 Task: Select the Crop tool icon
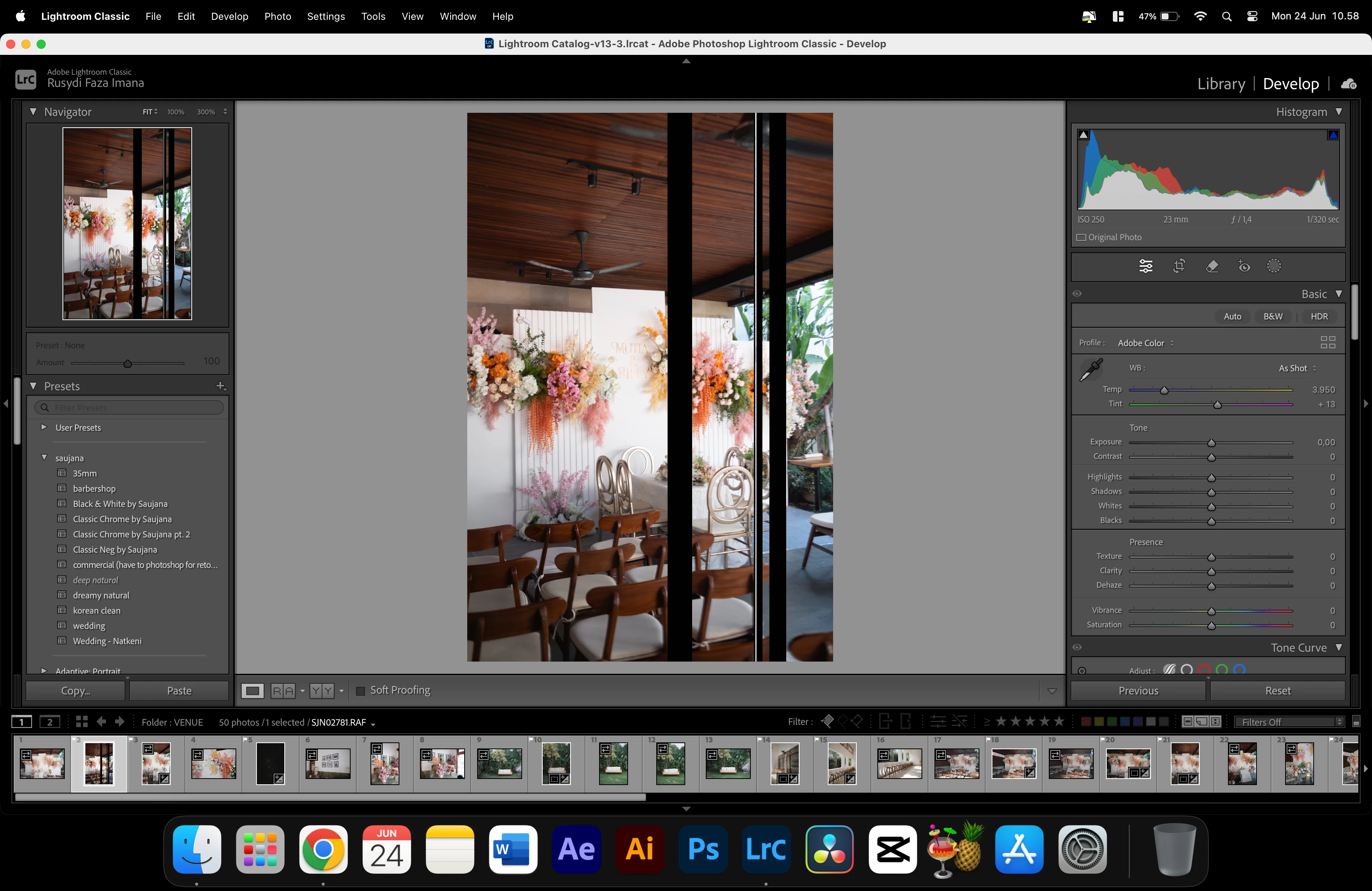[1179, 266]
